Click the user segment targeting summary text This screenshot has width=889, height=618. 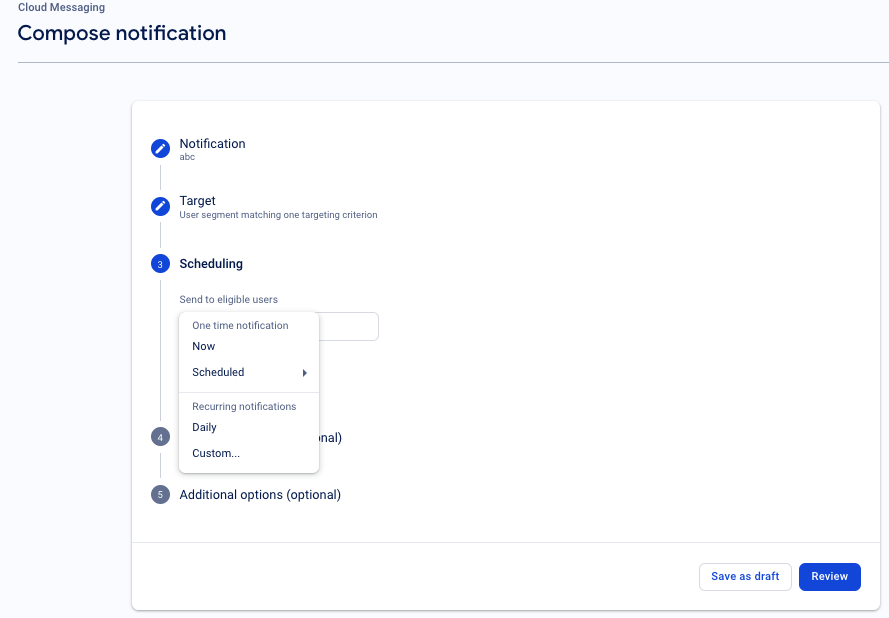[278, 215]
